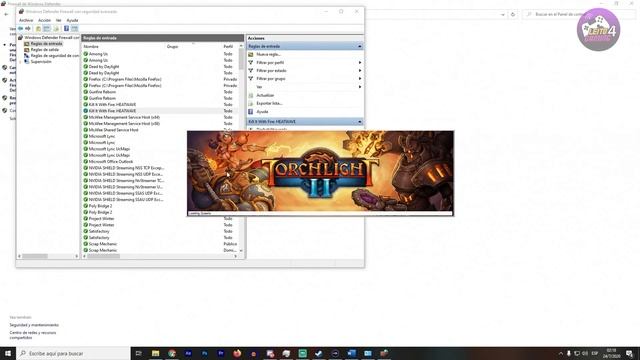640x360 pixels.
Task: Expand the Filtrar por grupo submenu arrow
Action: (x=360, y=78)
